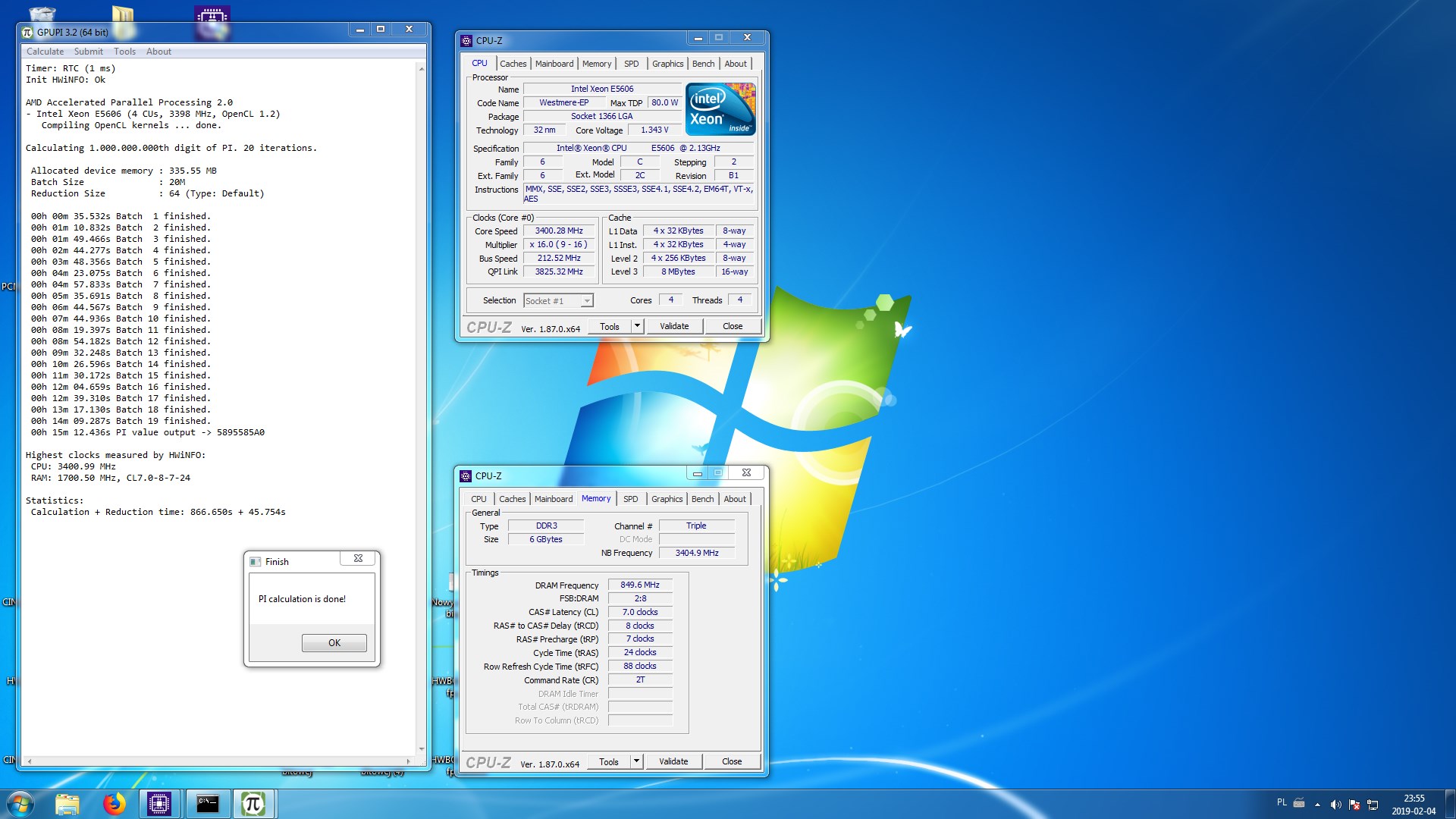Close the Finish dialog with X
Image resolution: width=1456 pixels, height=819 pixels.
click(358, 558)
